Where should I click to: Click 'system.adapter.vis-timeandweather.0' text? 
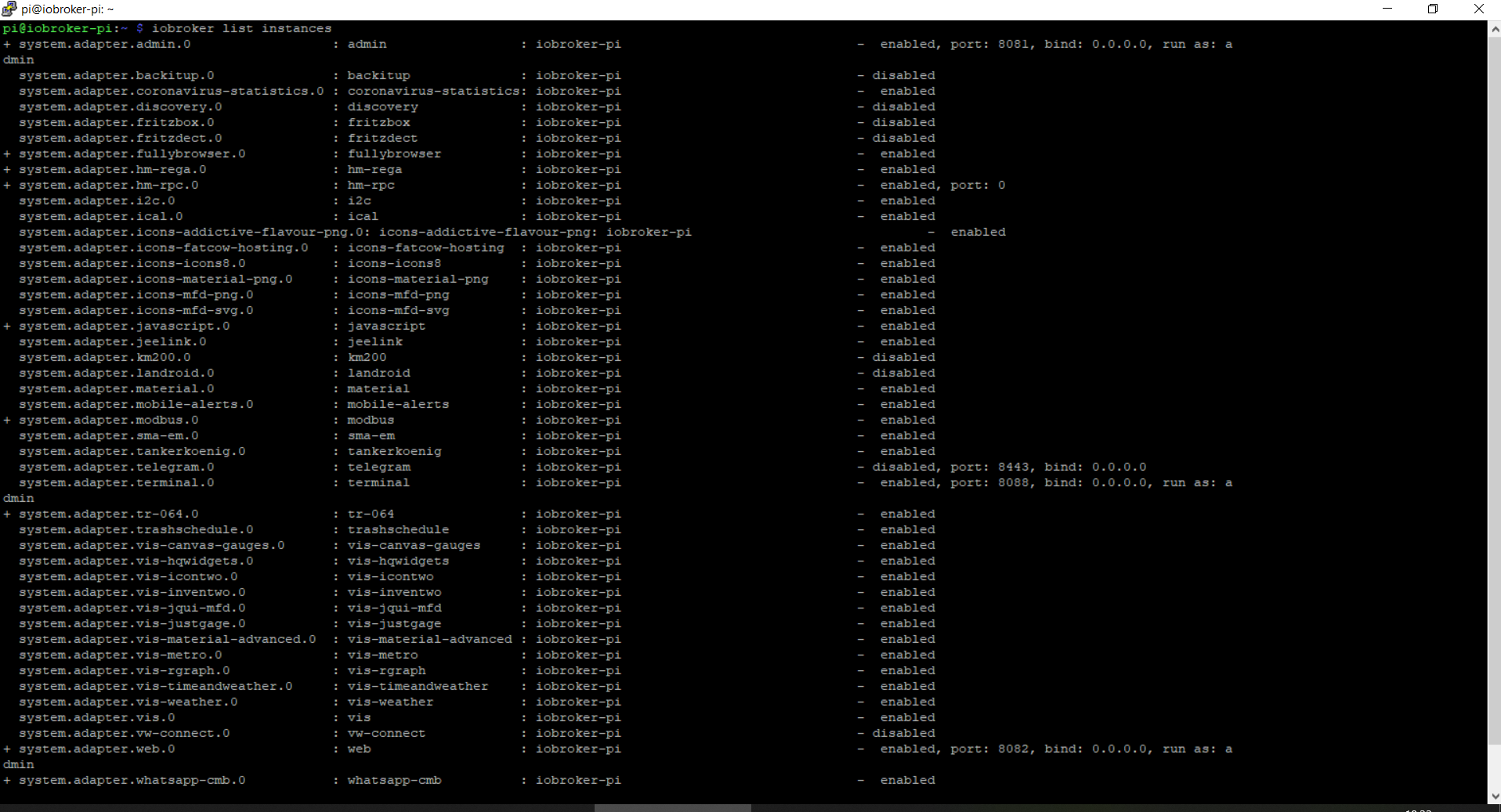click(156, 687)
